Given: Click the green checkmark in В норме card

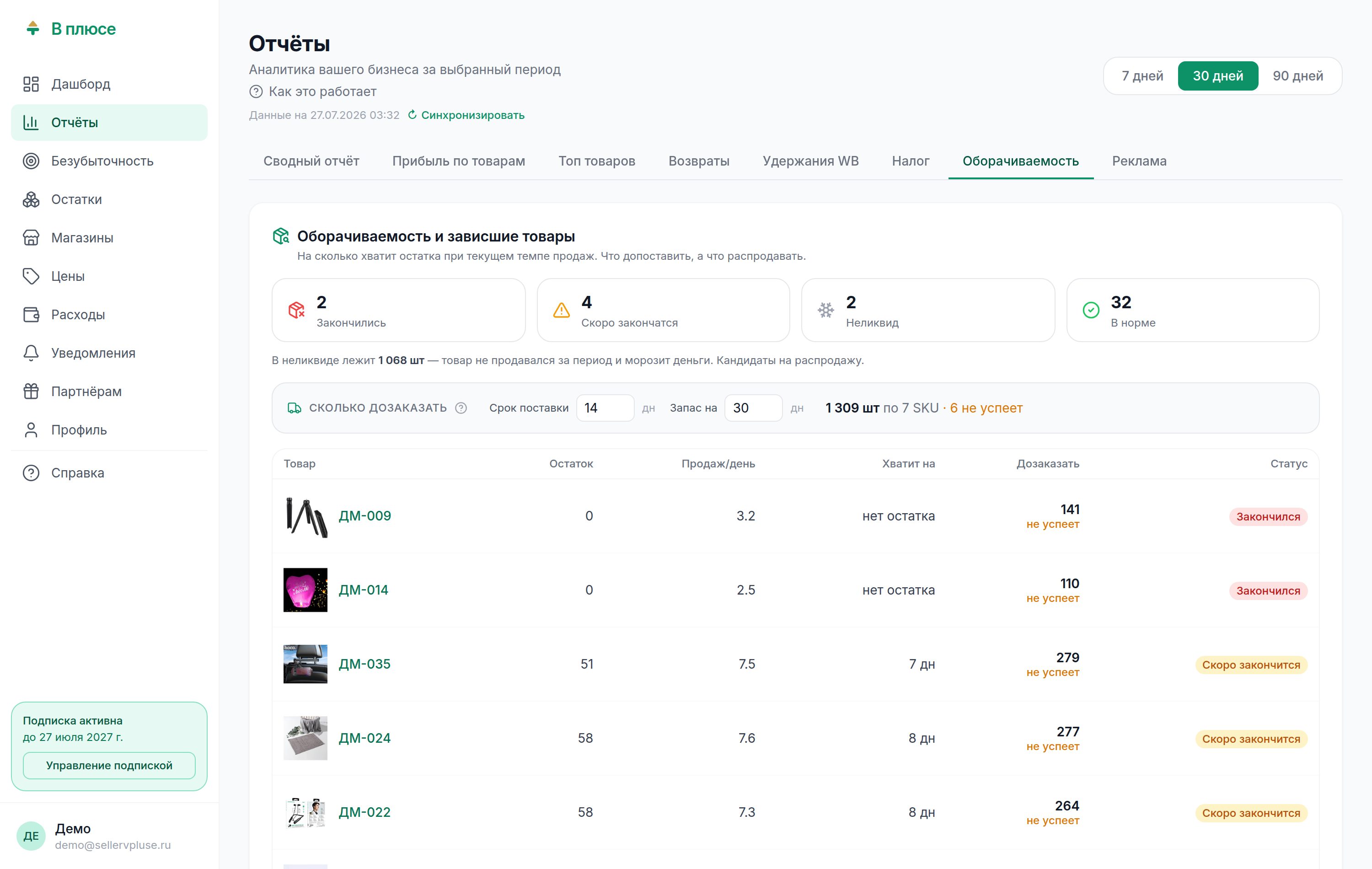Looking at the screenshot, I should point(1091,310).
